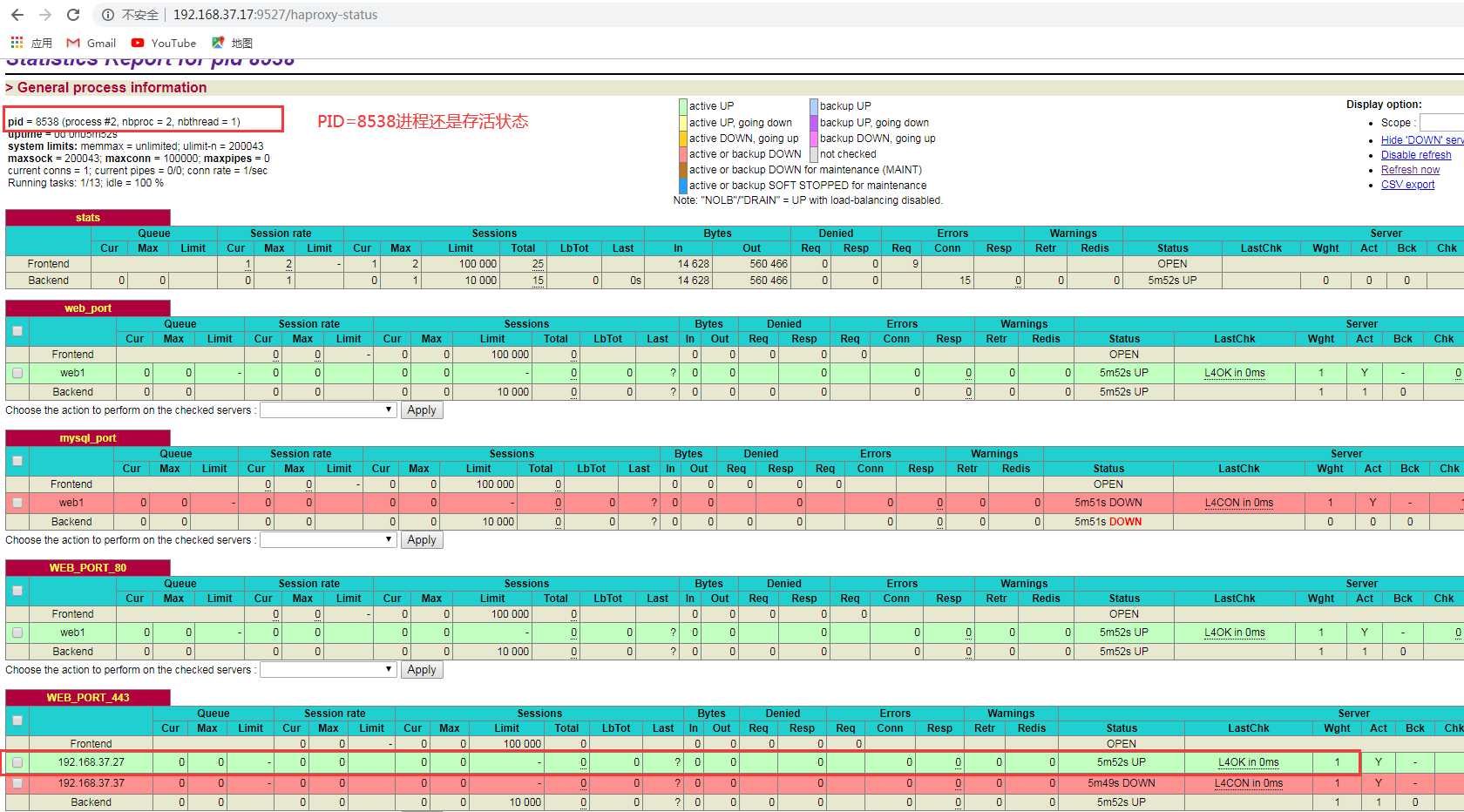Click the Scope input field
This screenshot has height=812, width=1464.
tap(1442, 123)
